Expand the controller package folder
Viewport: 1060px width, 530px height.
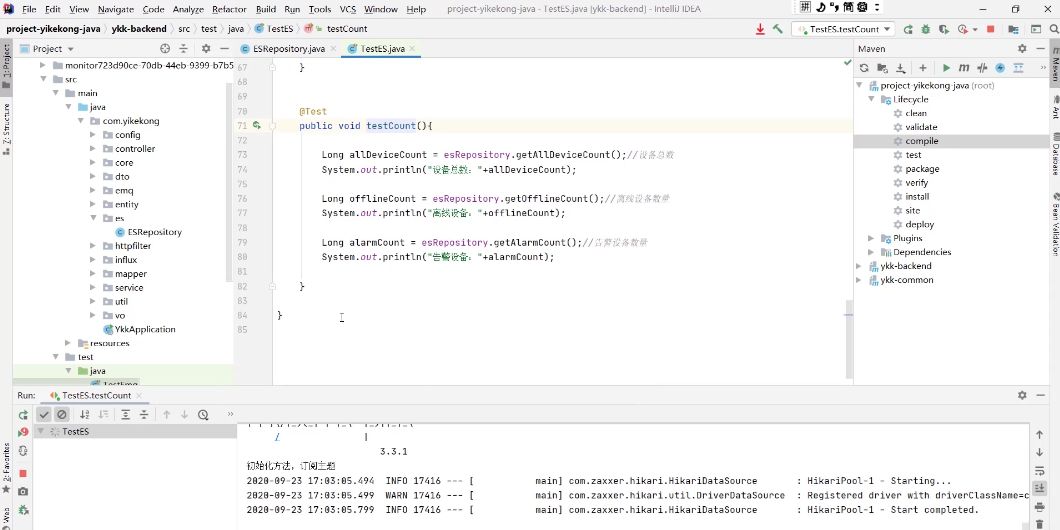(x=93, y=149)
